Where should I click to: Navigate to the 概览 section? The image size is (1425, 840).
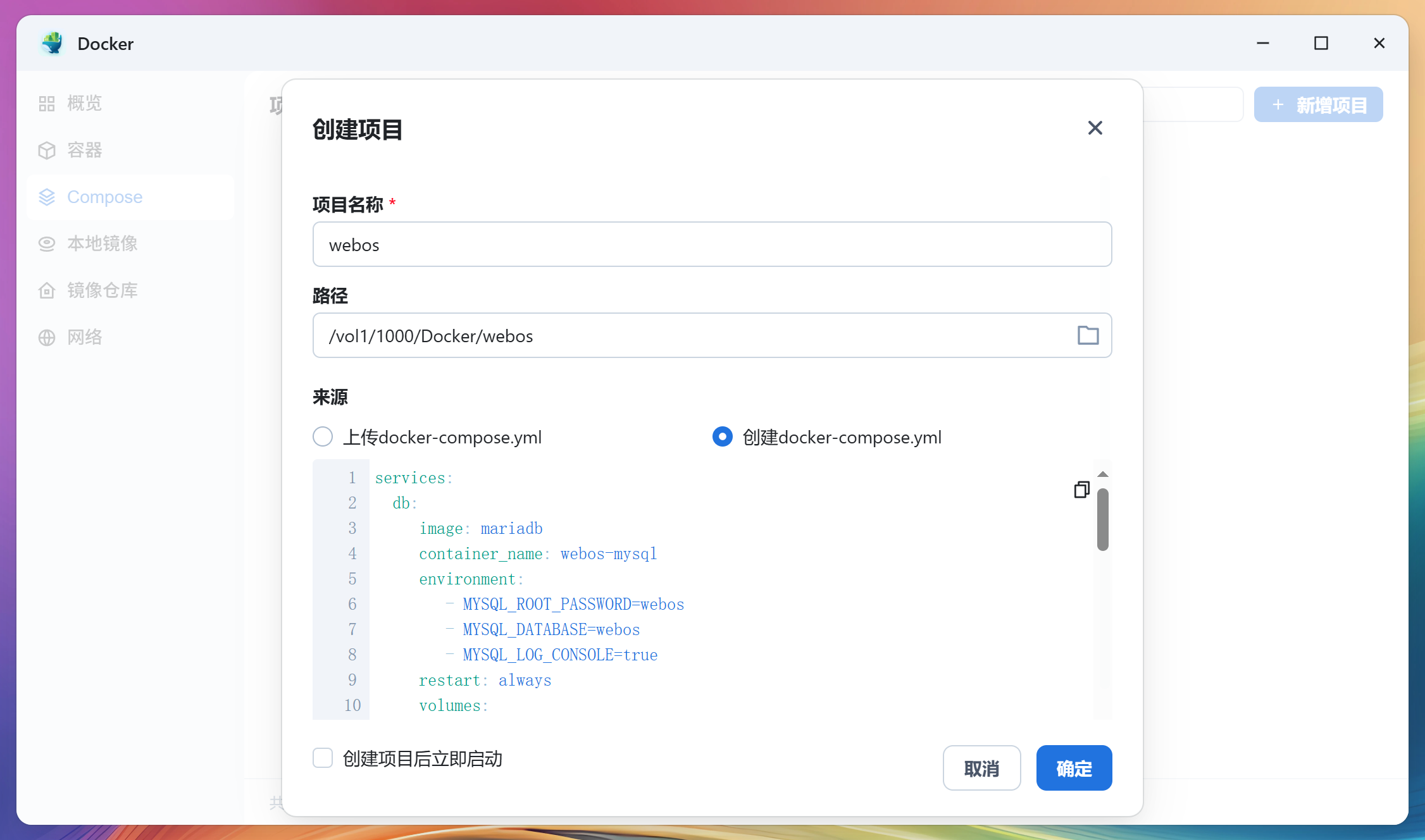coord(47,103)
